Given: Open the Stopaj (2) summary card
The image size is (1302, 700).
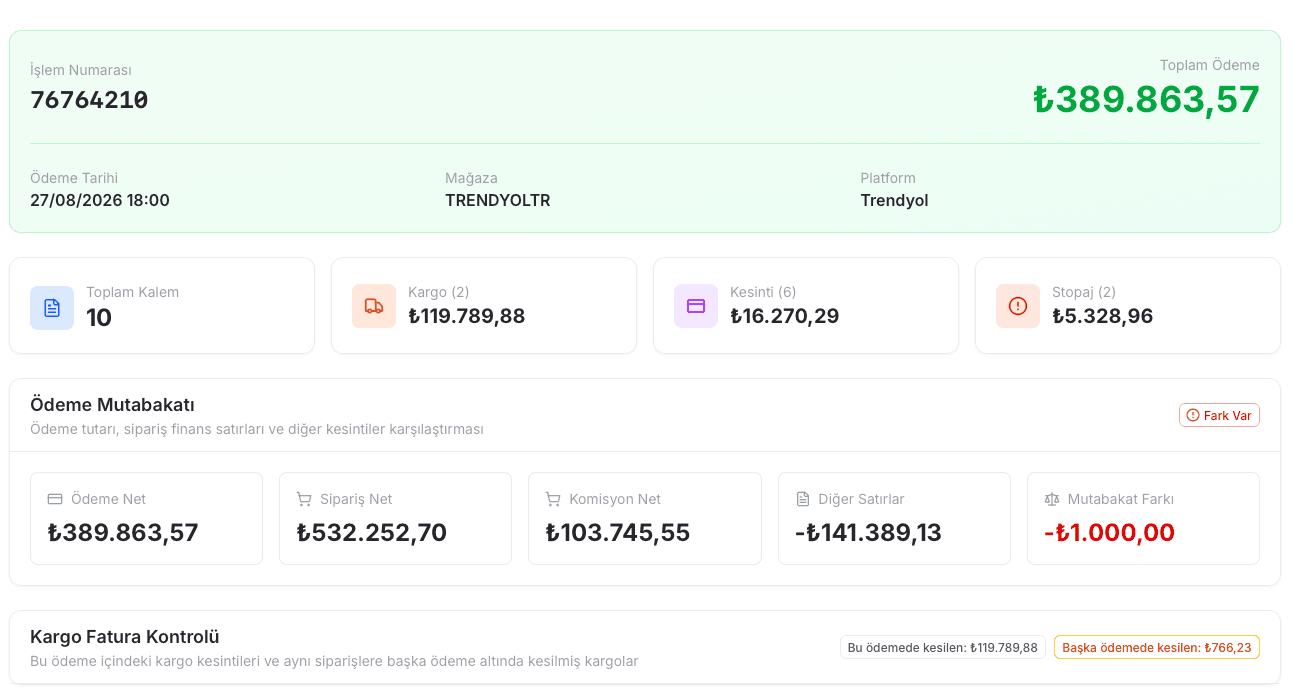Looking at the screenshot, I should (x=1128, y=306).
